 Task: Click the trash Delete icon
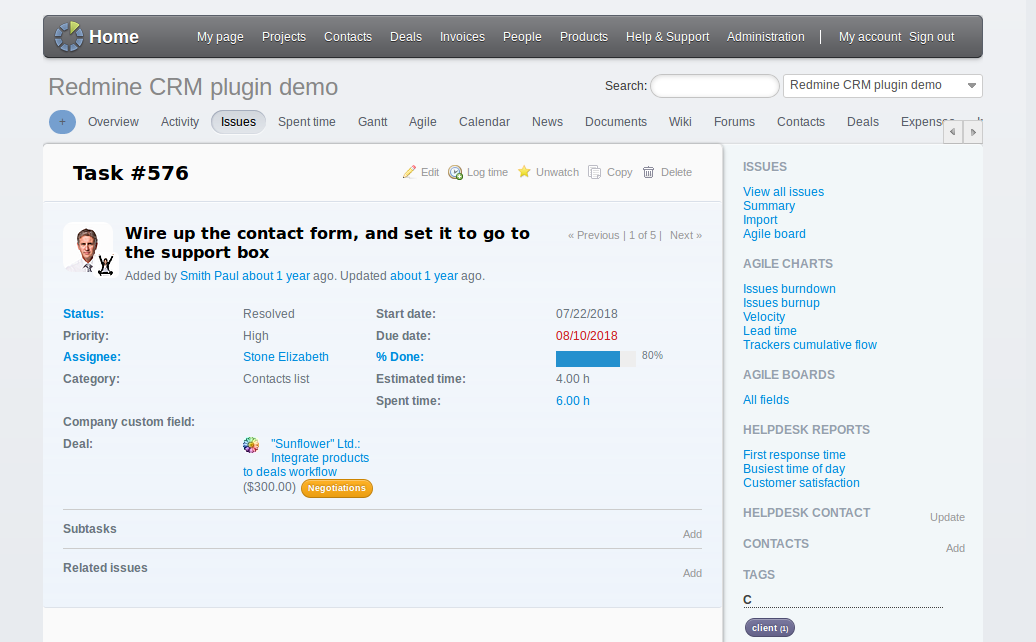[x=649, y=172]
